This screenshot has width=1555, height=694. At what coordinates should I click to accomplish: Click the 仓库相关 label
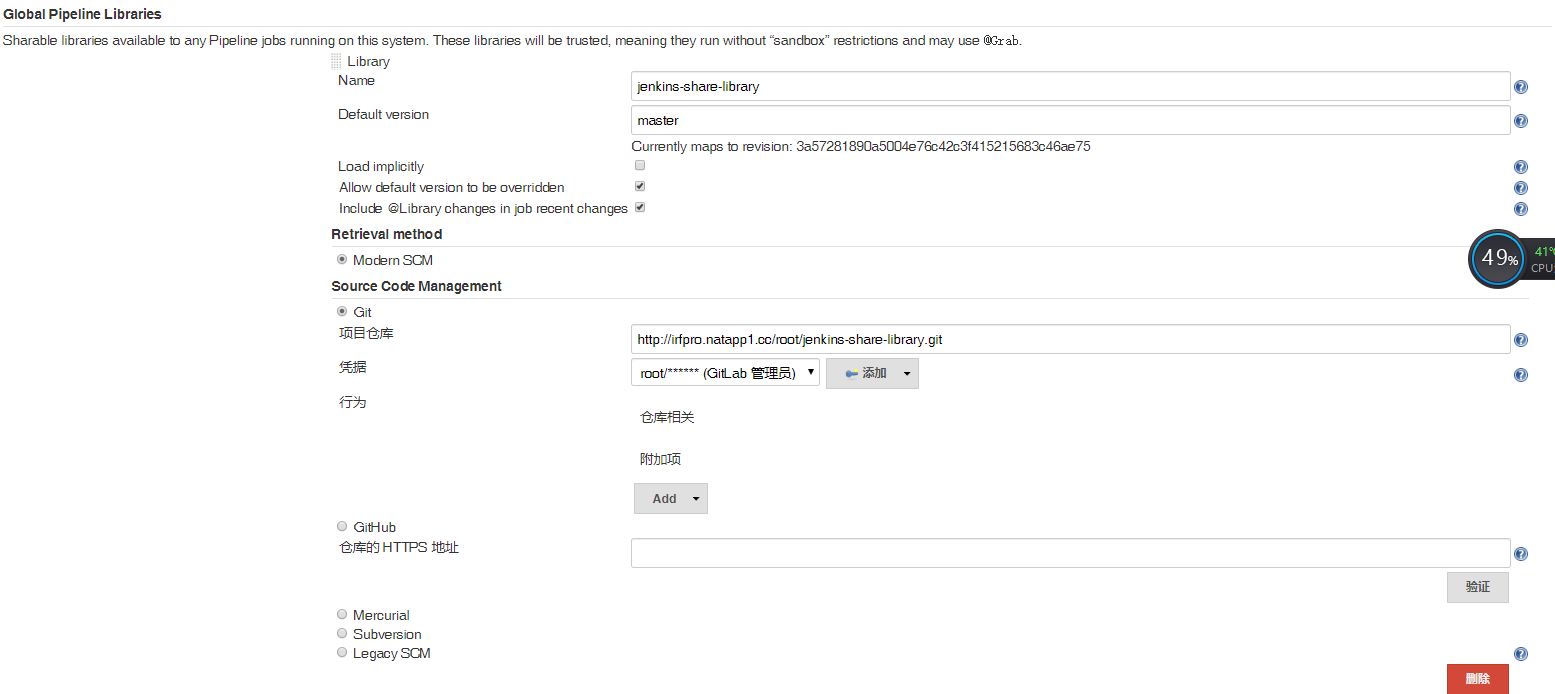click(x=667, y=417)
